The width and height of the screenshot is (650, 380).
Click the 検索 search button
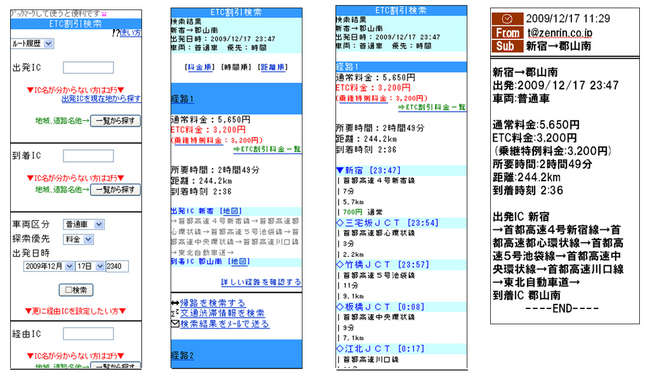pos(76,290)
